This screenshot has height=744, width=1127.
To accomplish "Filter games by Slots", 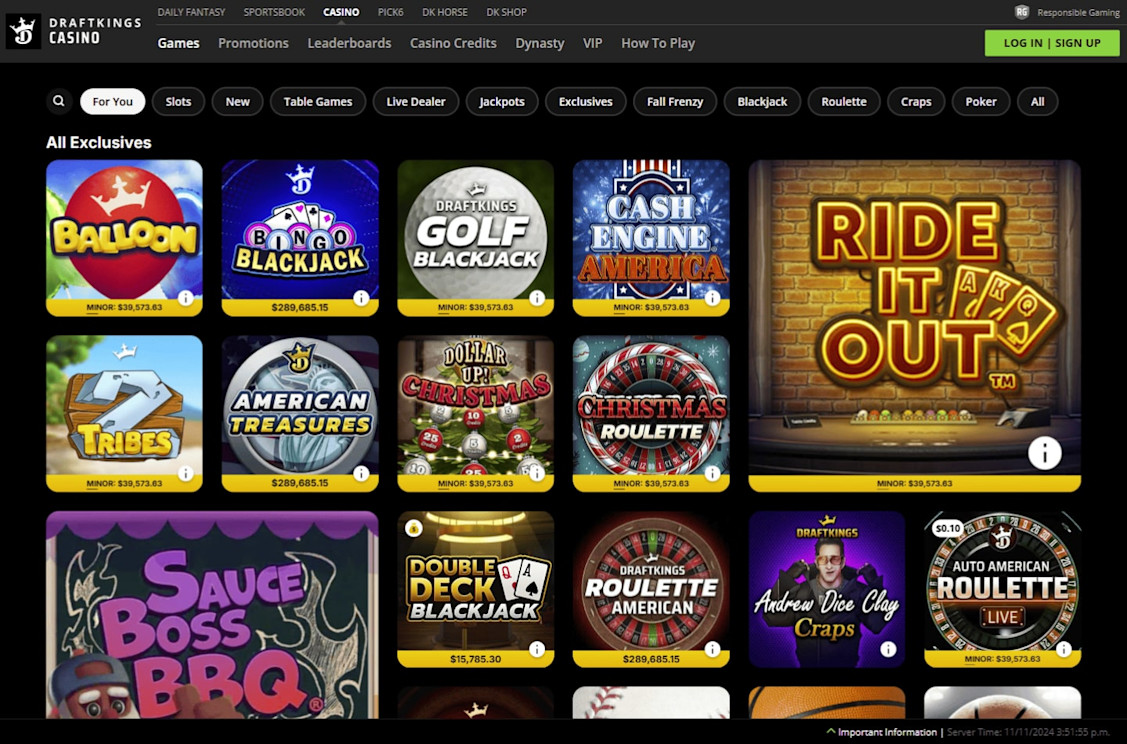I will point(178,101).
